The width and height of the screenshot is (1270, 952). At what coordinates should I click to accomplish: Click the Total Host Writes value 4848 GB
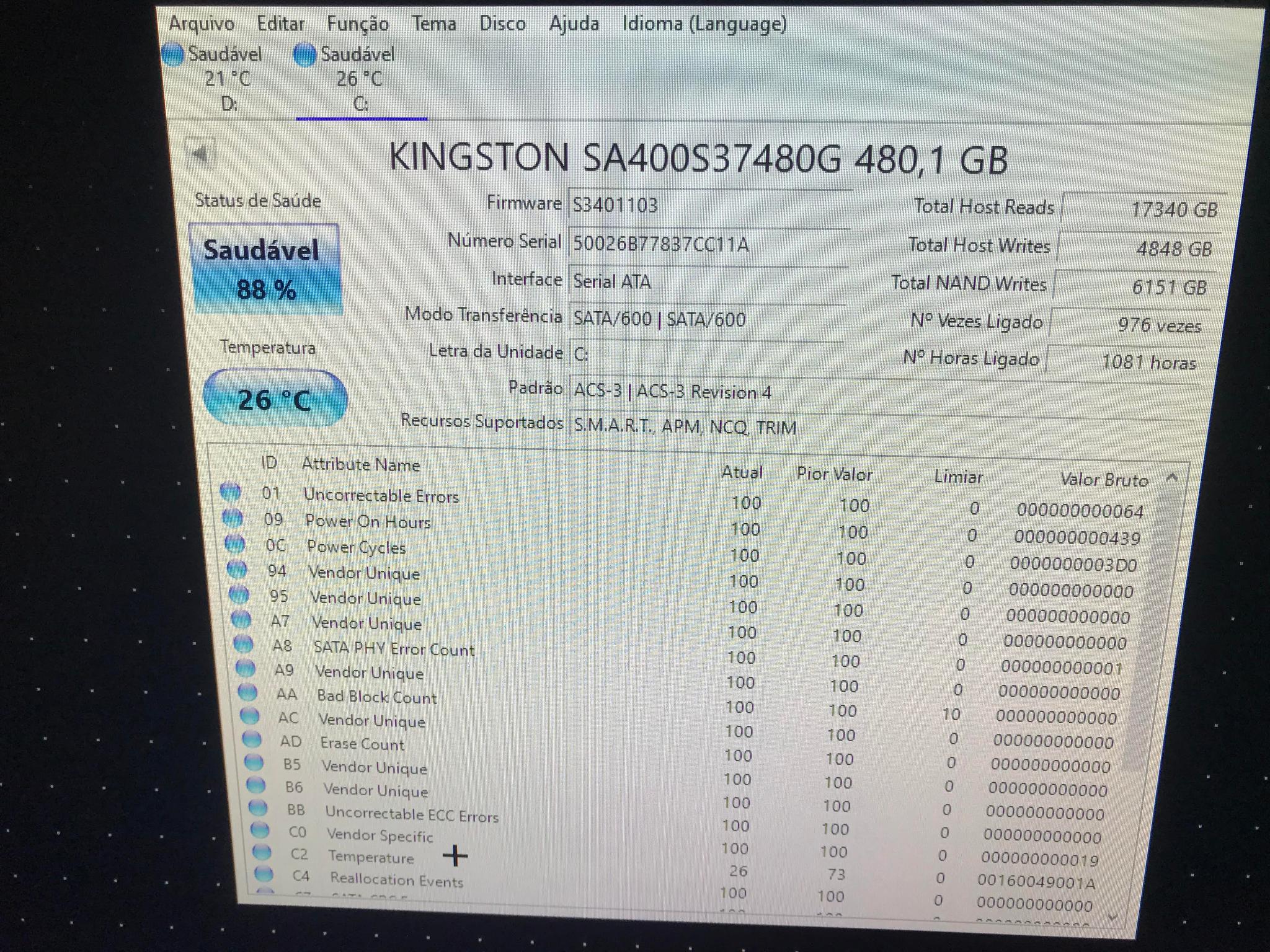[1139, 248]
